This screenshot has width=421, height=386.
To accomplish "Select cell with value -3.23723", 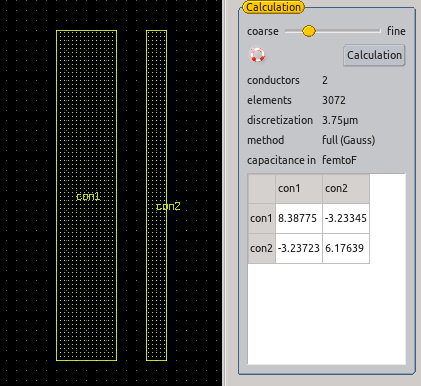I will click(x=299, y=248).
